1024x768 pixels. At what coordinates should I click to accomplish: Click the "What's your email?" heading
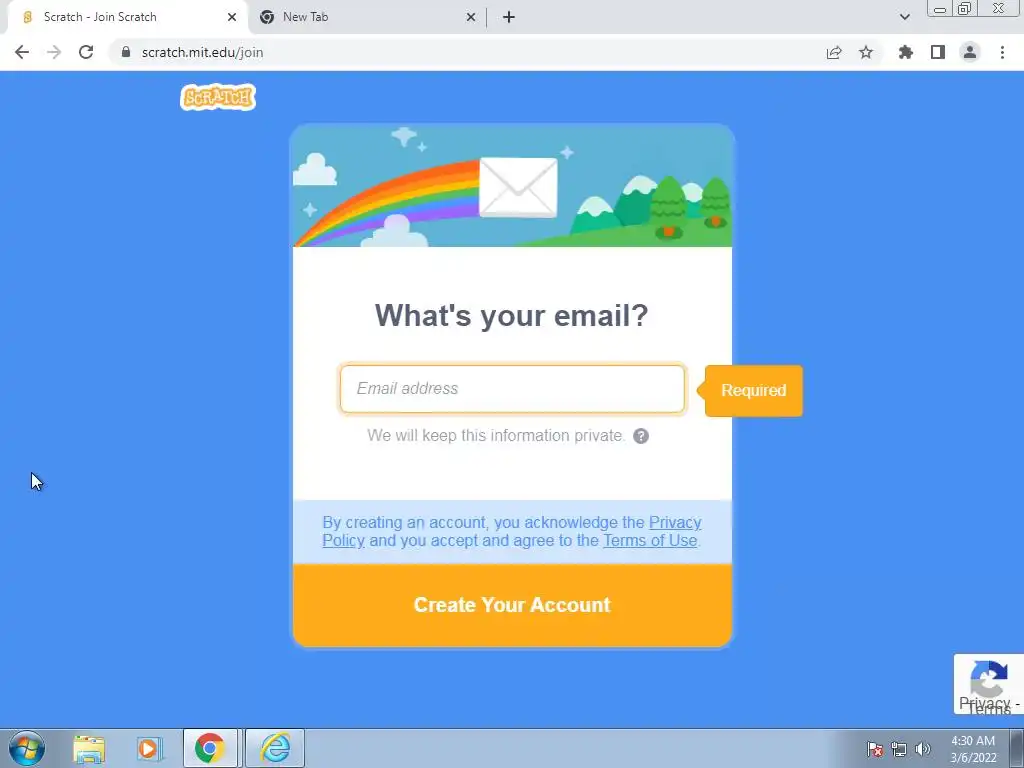[512, 315]
